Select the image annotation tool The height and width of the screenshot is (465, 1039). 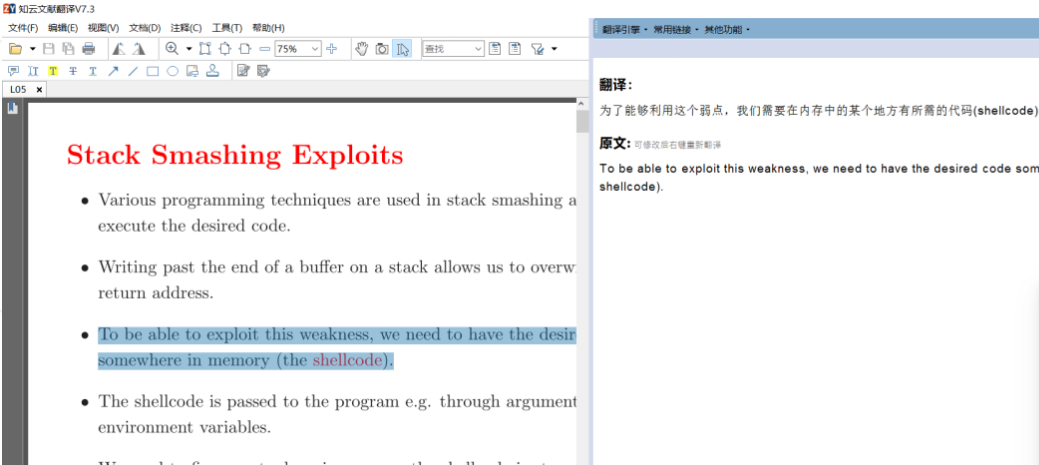click(192, 71)
